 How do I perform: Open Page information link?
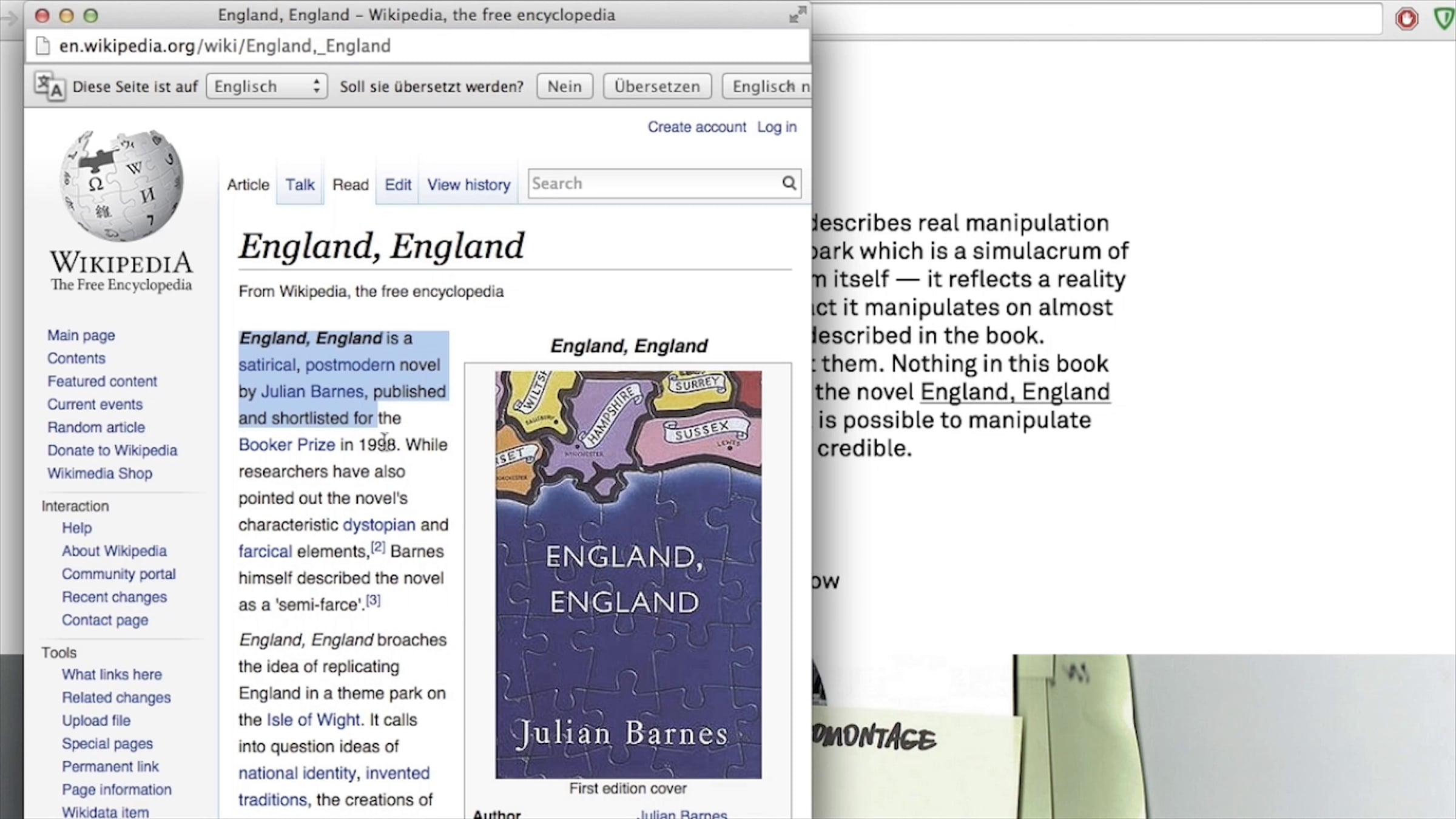(x=117, y=790)
